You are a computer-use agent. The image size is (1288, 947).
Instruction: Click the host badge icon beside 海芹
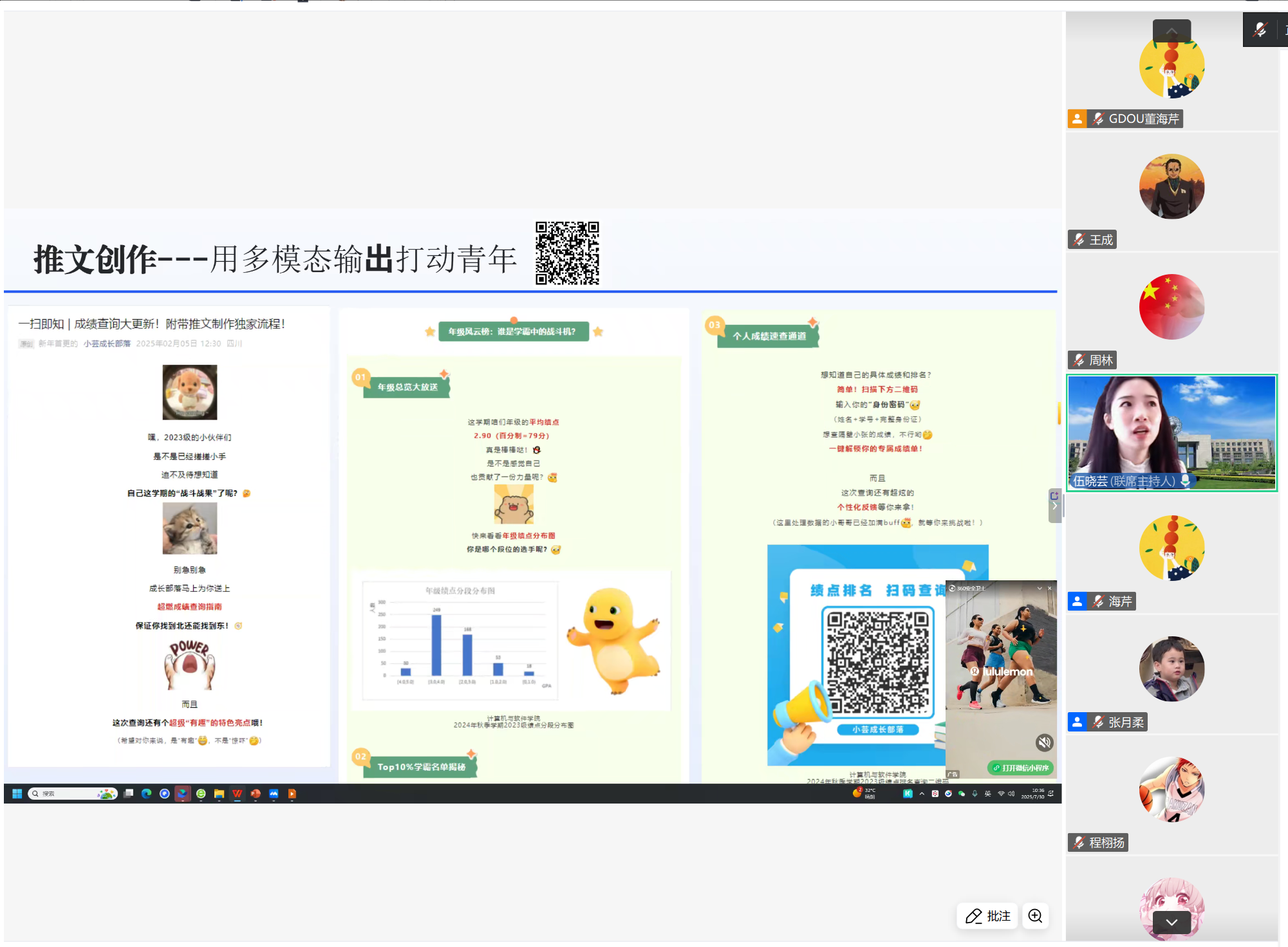(x=1078, y=601)
